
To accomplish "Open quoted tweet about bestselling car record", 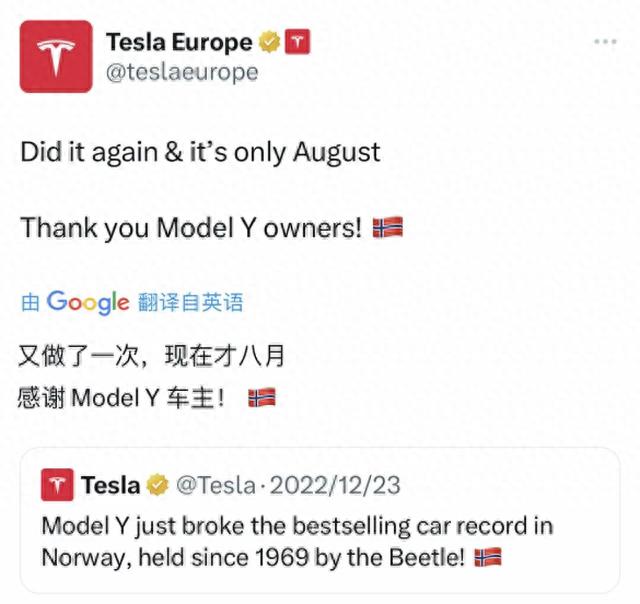I will [320, 520].
